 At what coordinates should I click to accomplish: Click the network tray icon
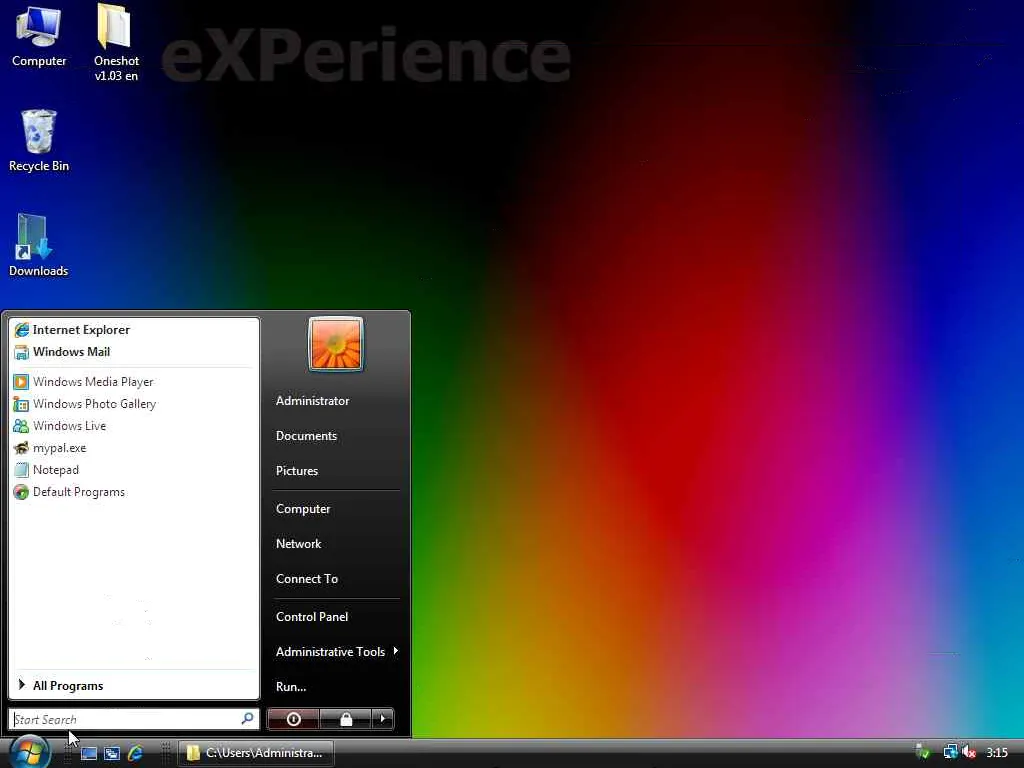pos(950,752)
